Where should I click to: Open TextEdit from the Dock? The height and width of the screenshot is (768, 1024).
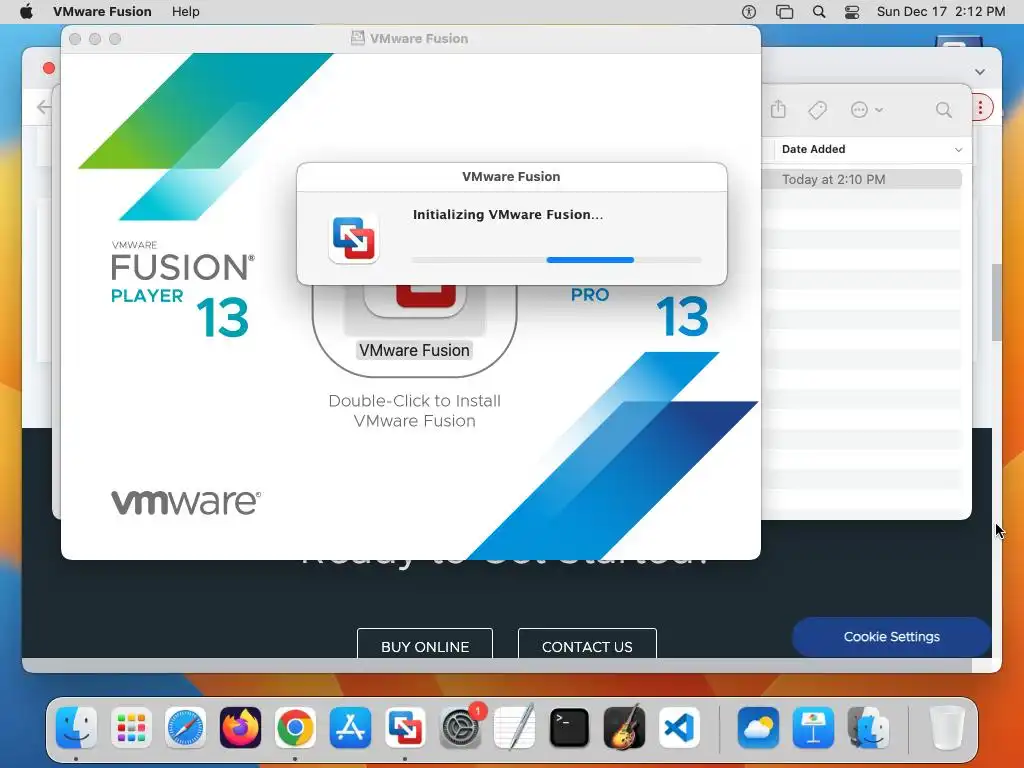coord(515,727)
